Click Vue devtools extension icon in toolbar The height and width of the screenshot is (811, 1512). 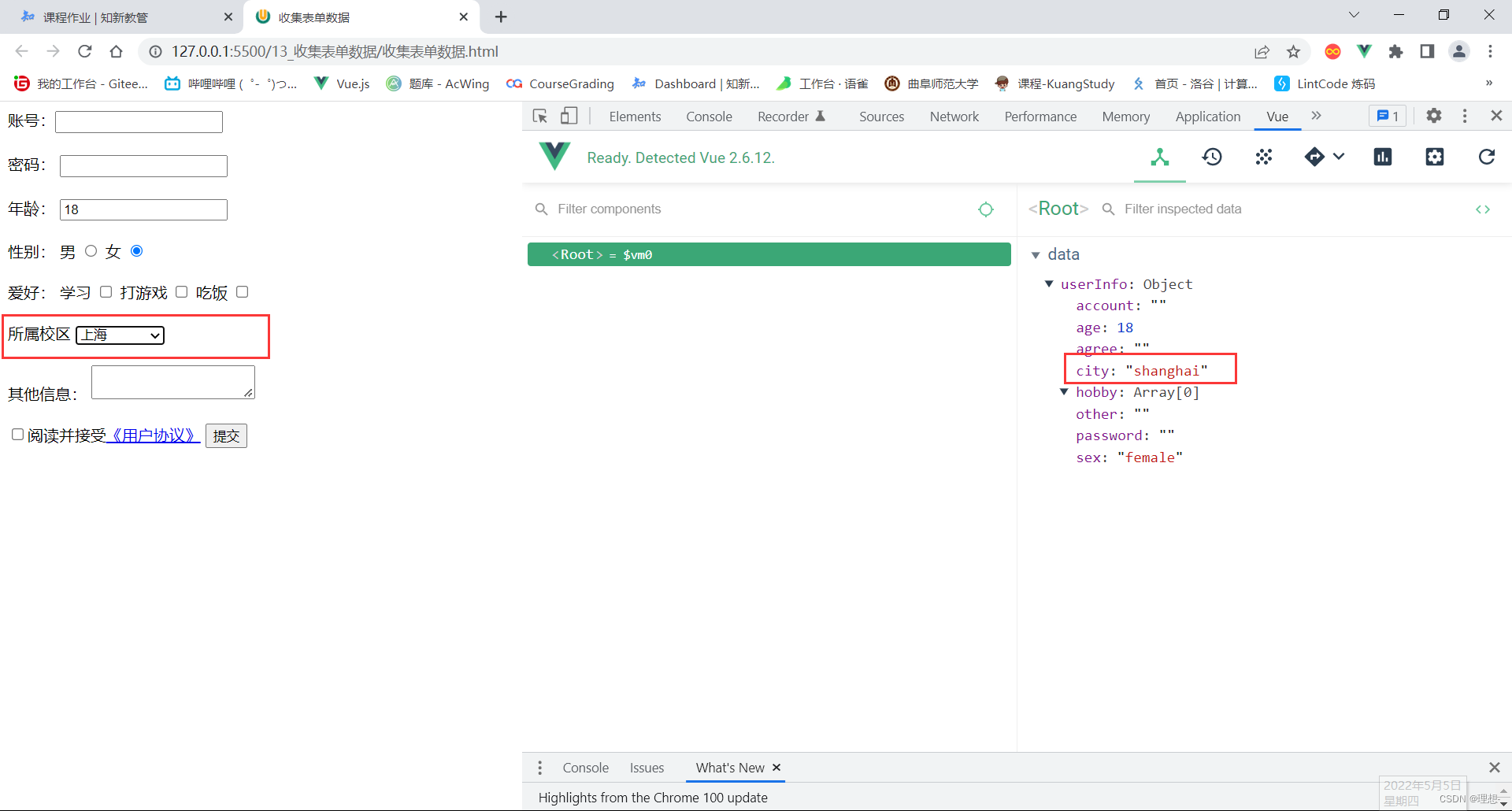point(1365,51)
